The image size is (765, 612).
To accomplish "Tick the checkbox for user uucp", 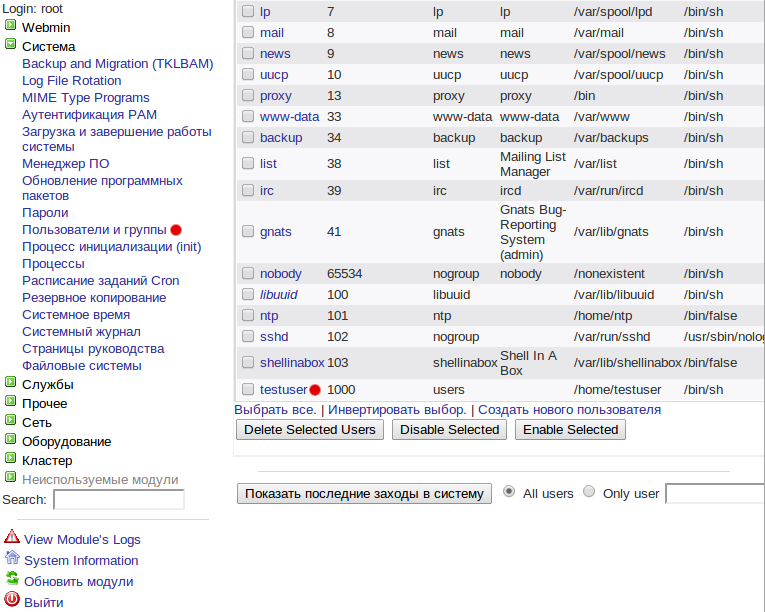I will pos(248,74).
